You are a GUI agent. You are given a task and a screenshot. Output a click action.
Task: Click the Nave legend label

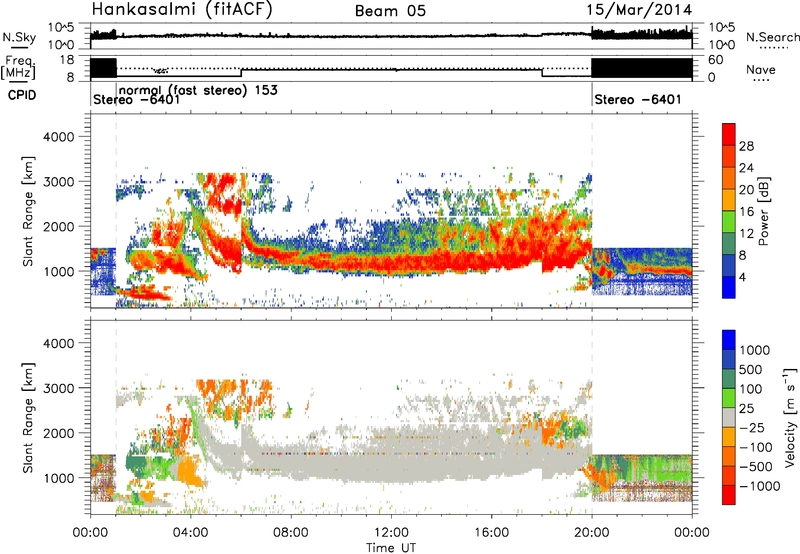[x=761, y=70]
